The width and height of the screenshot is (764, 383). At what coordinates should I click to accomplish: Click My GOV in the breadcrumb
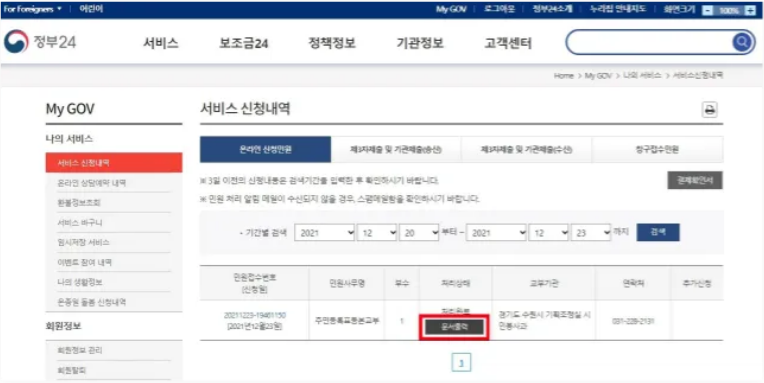click(x=598, y=76)
